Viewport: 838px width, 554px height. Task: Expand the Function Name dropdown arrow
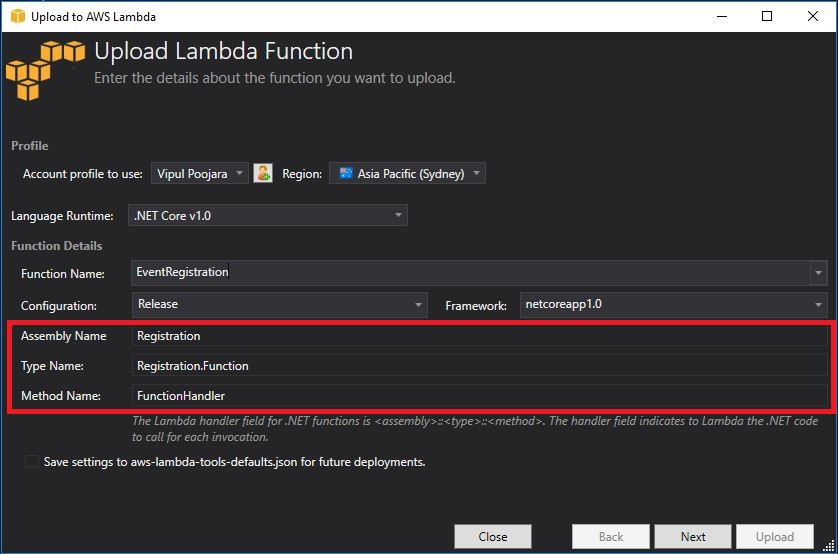[818, 273]
